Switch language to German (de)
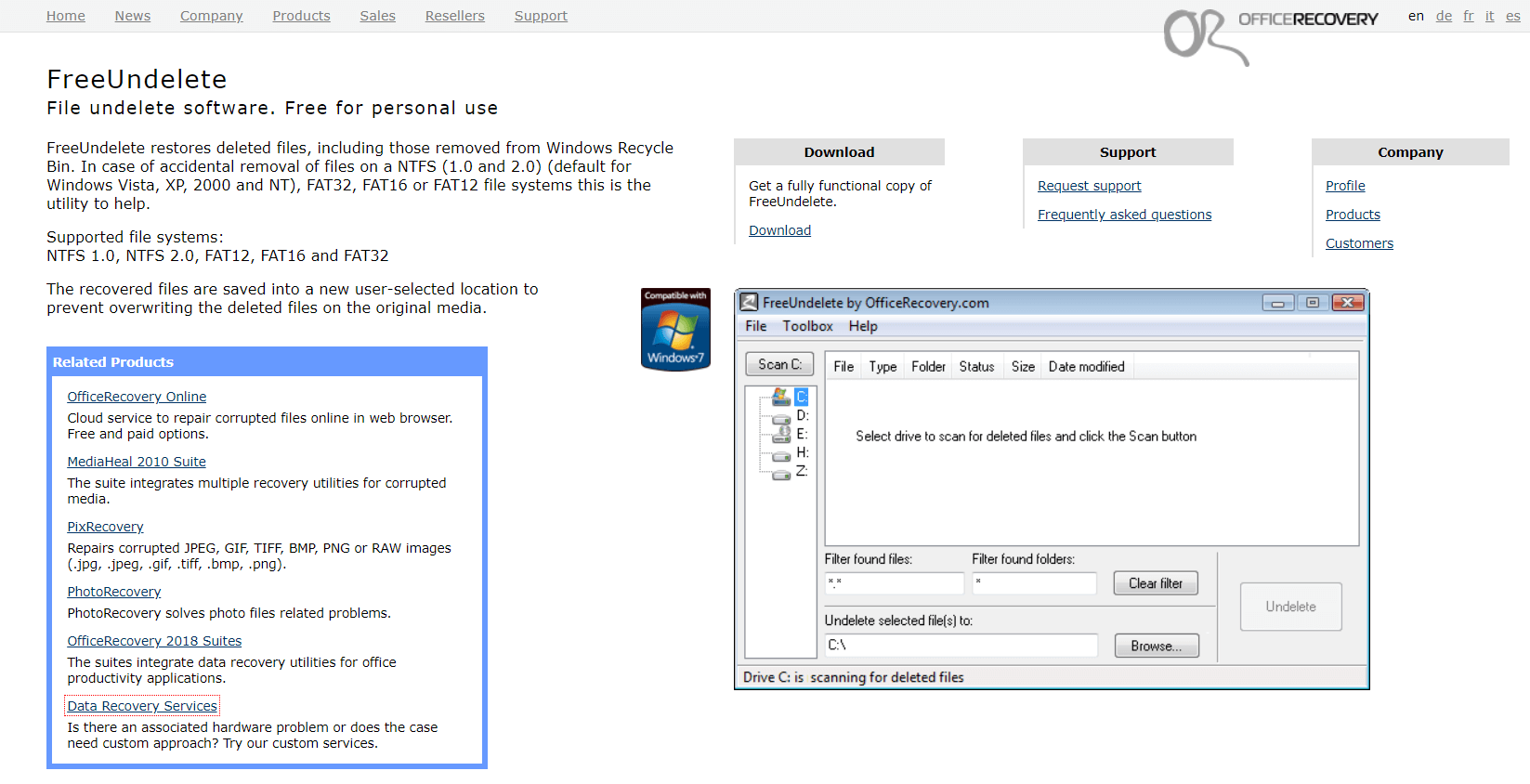 (1444, 16)
